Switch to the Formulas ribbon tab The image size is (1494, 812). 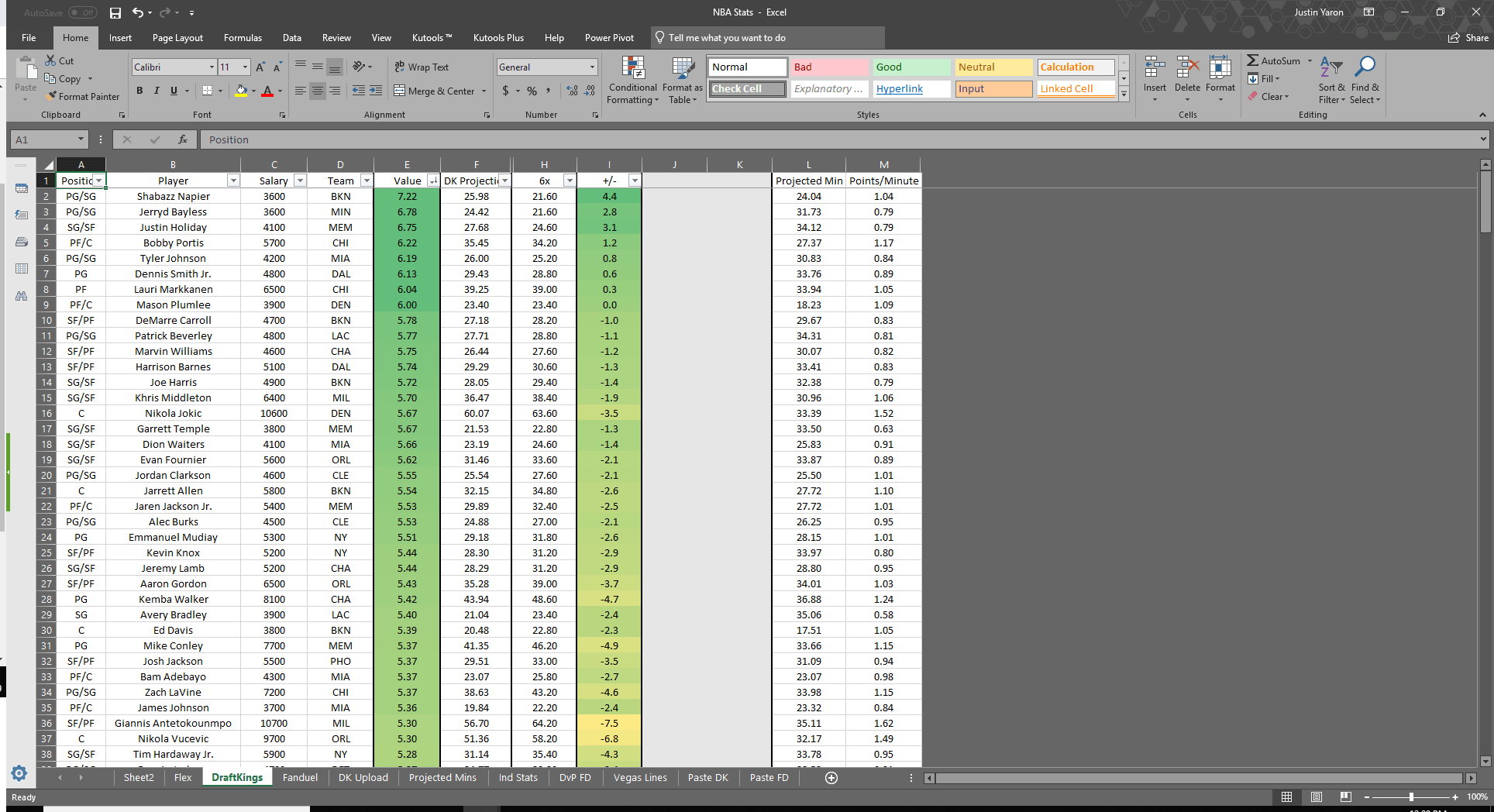pyautogui.click(x=243, y=38)
